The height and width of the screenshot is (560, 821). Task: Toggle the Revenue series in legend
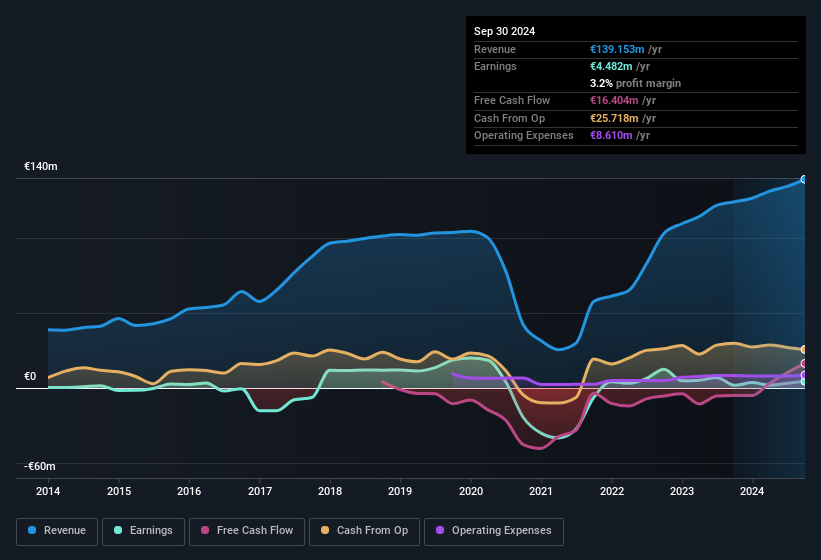click(x=57, y=531)
